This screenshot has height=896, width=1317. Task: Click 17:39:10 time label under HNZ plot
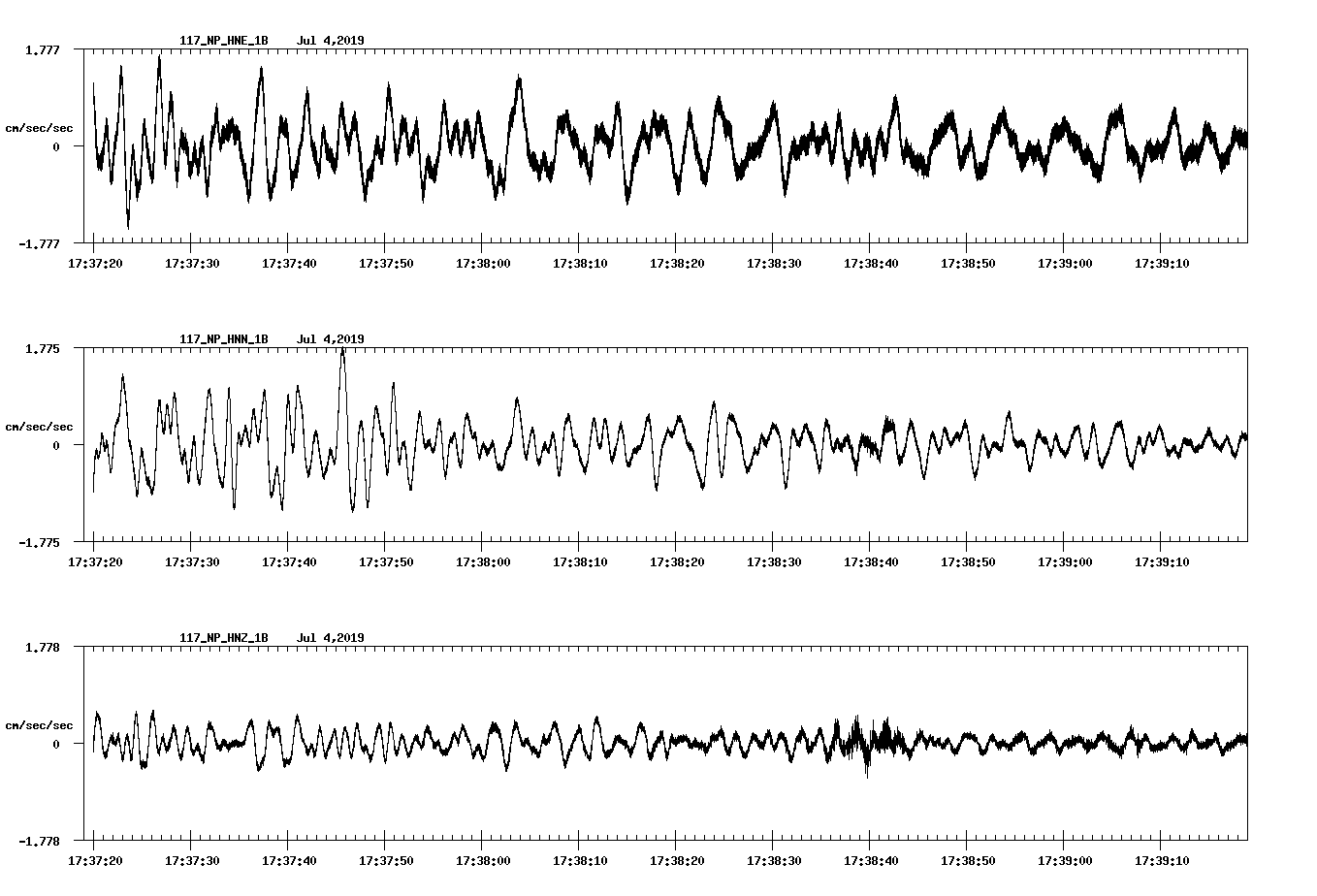pyautogui.click(x=1162, y=860)
